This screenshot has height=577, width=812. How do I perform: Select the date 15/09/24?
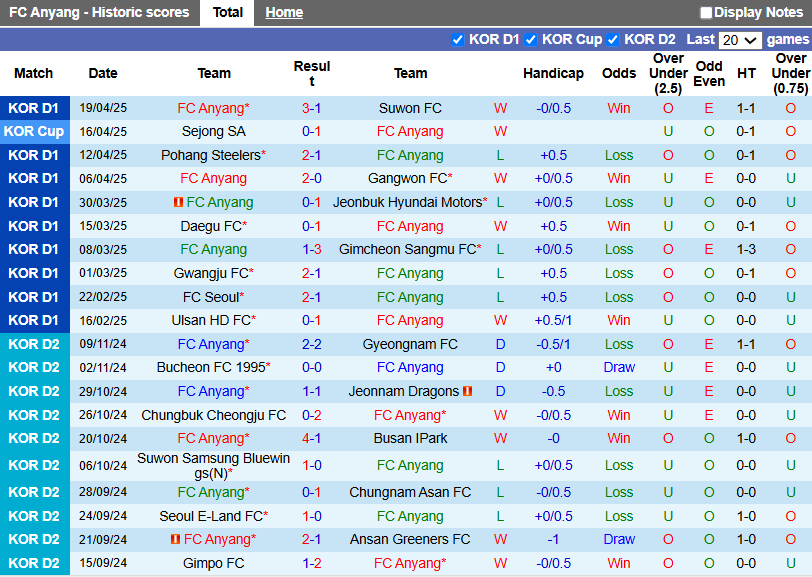(x=103, y=564)
